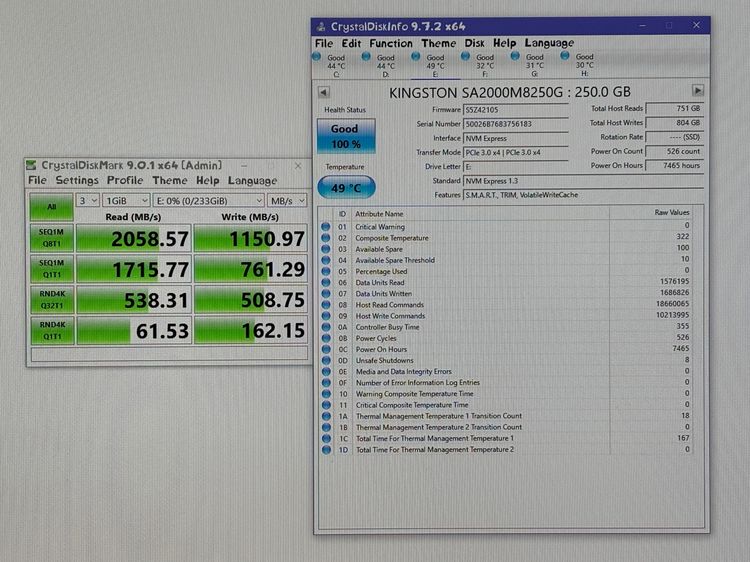Click the Total Host Reads value 751 GB
This screenshot has width=750, height=562.
click(x=674, y=109)
